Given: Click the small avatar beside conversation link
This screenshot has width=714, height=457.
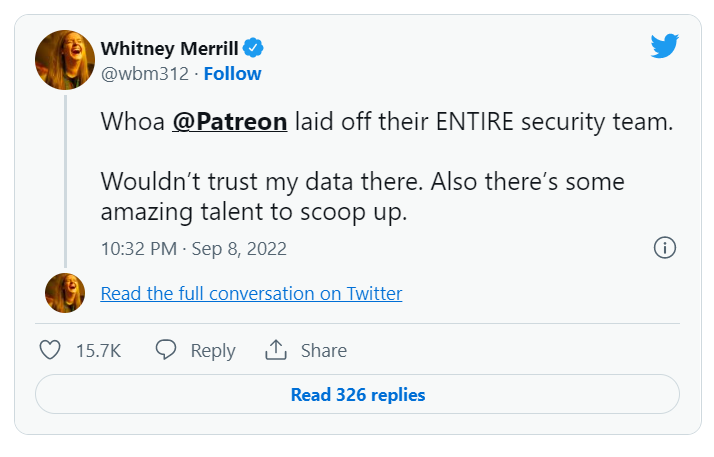Looking at the screenshot, I should pos(65,293).
